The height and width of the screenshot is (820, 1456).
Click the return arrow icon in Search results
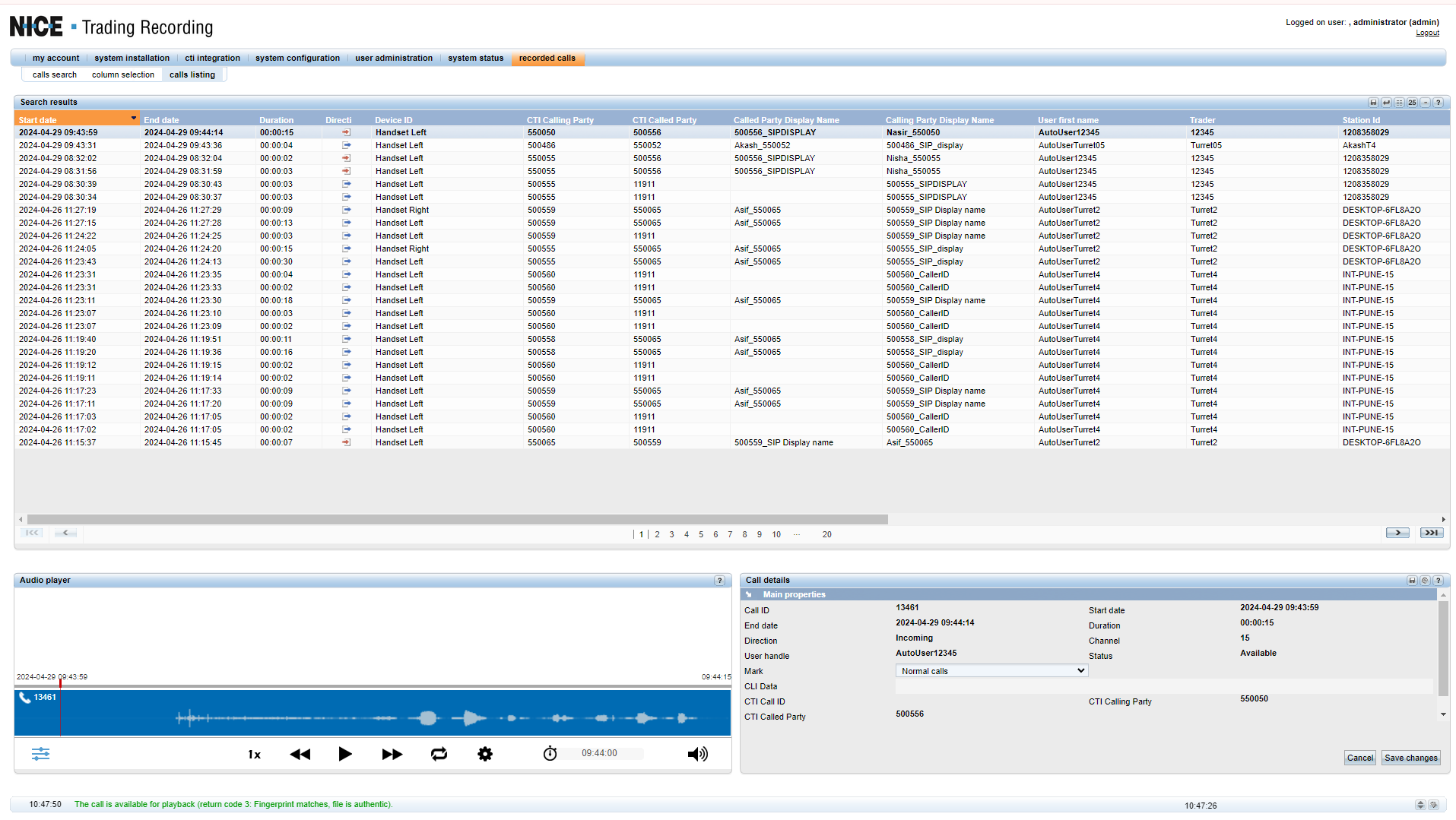coord(1386,103)
